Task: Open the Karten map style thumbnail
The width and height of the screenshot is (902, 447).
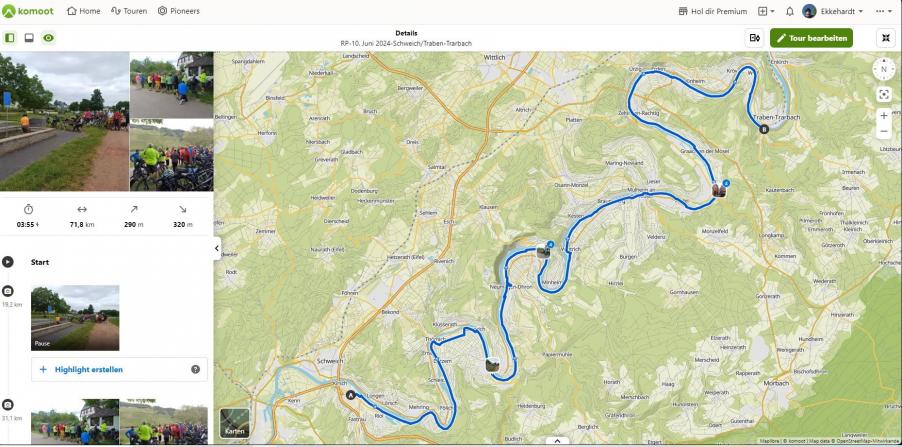Action: click(235, 423)
